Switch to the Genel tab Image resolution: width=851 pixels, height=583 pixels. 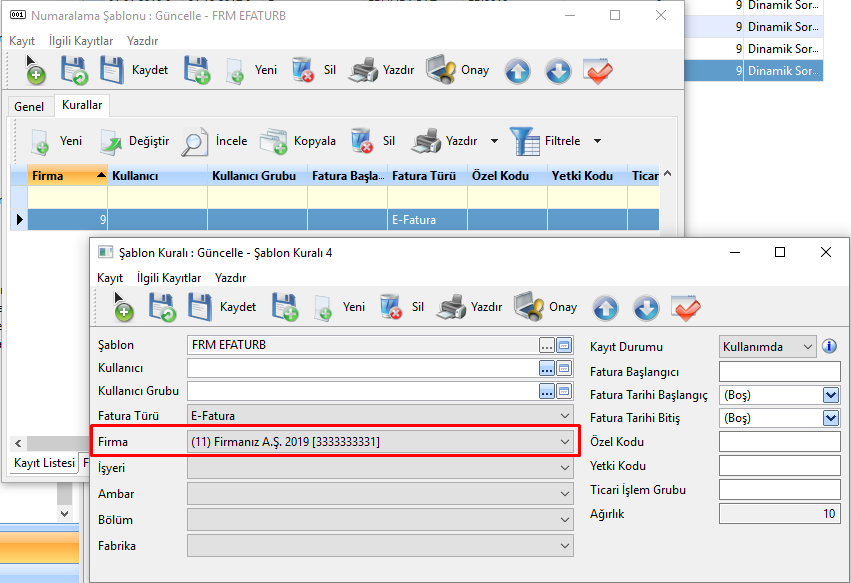pos(29,106)
